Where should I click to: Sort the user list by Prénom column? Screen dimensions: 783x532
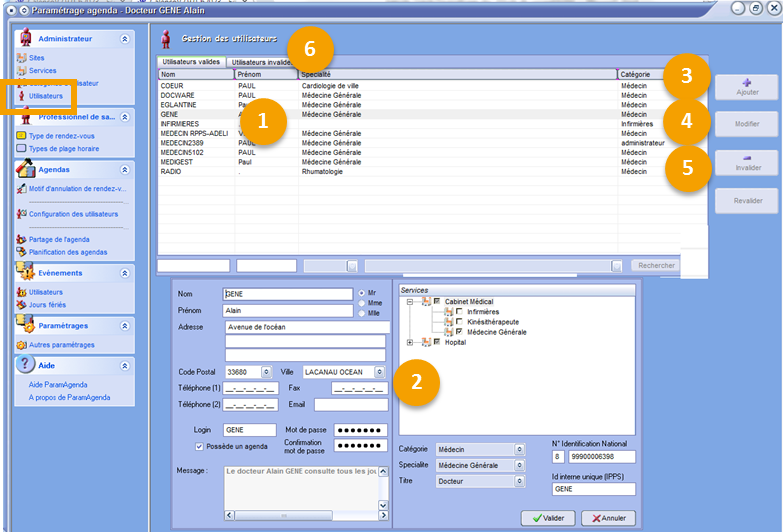(x=263, y=74)
